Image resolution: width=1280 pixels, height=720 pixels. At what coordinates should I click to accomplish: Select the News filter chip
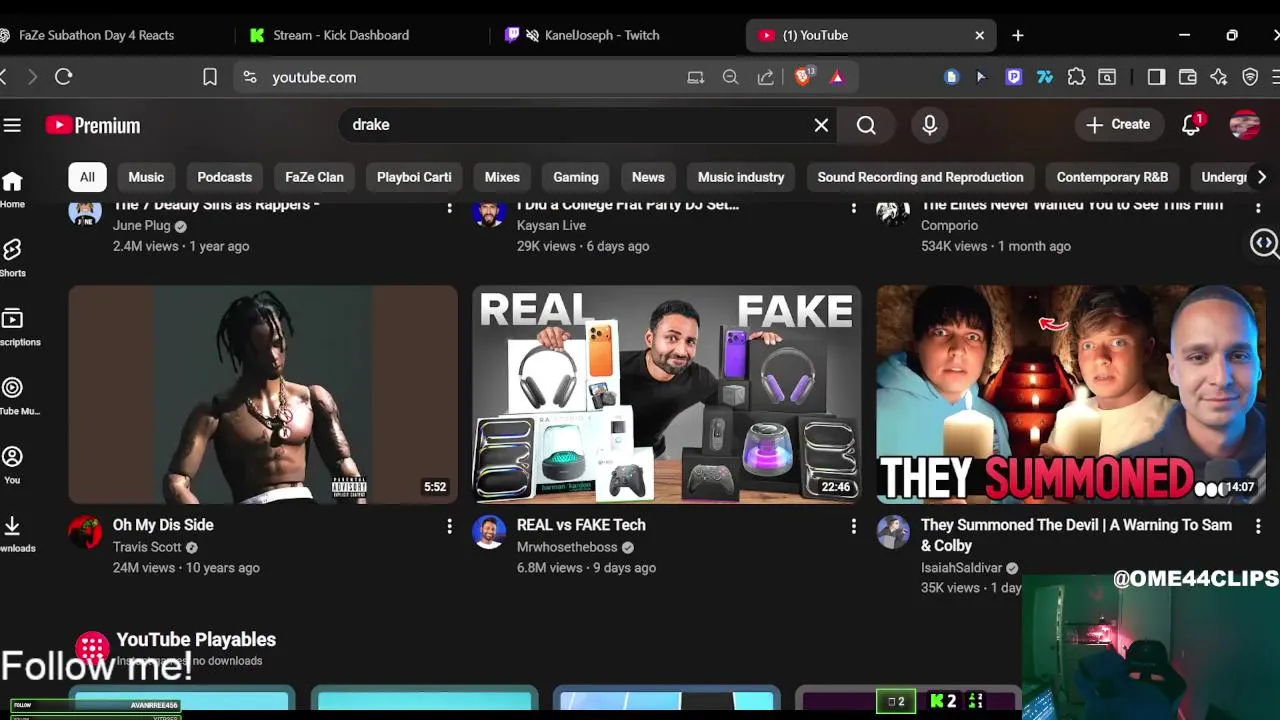pos(648,177)
